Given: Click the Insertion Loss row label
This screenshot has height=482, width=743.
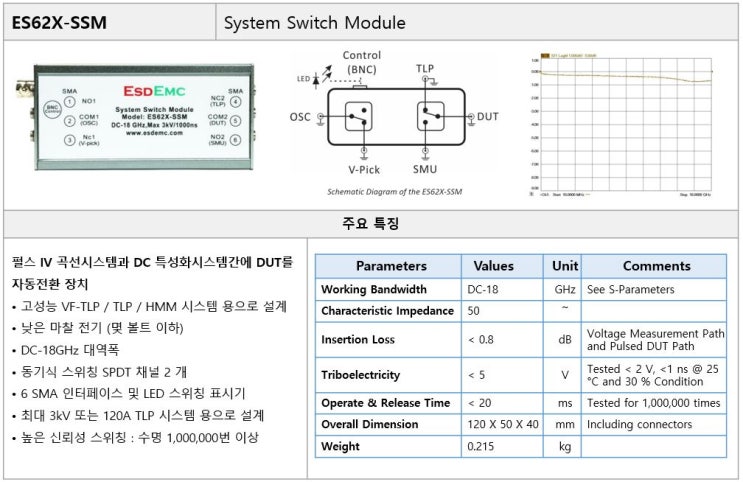Looking at the screenshot, I should 358,339.
